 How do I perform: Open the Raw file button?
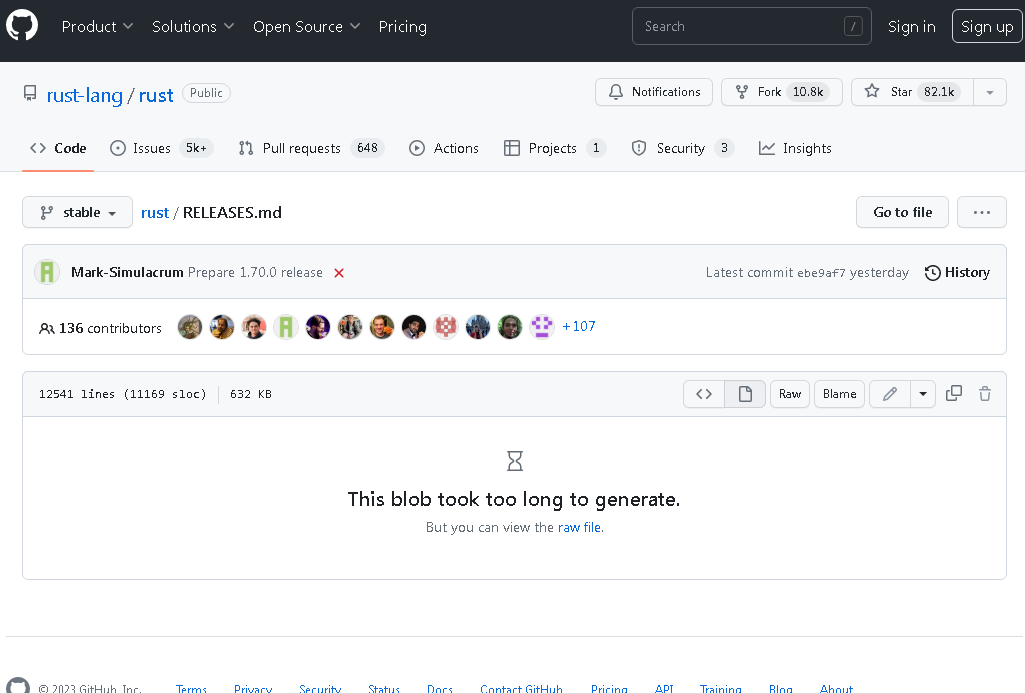[790, 394]
